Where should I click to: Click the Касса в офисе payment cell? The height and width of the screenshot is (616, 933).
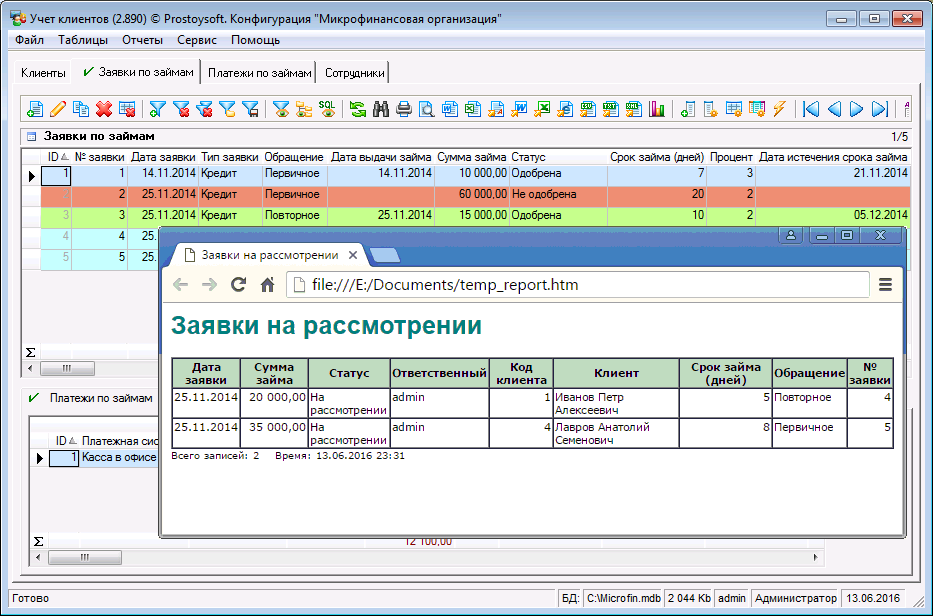(119, 457)
